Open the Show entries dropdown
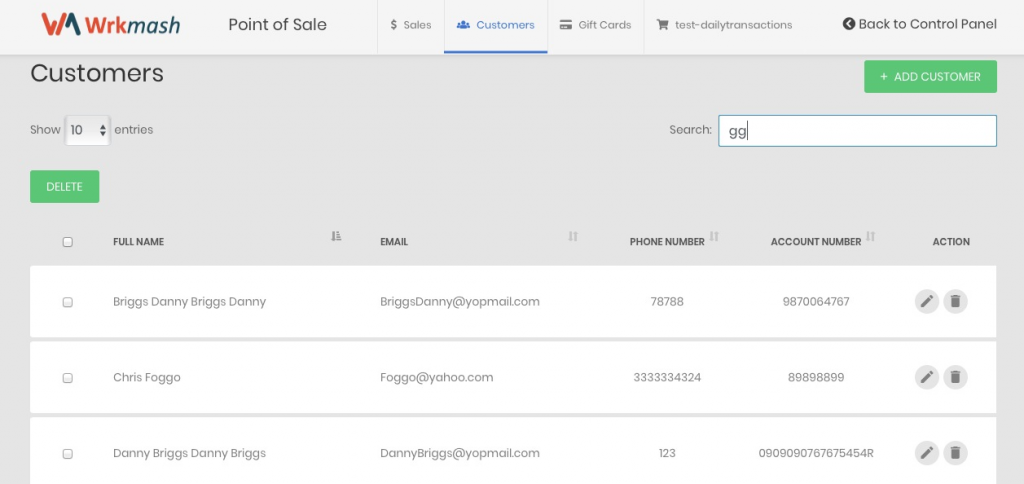Viewport: 1024px width, 484px height. coord(87,130)
